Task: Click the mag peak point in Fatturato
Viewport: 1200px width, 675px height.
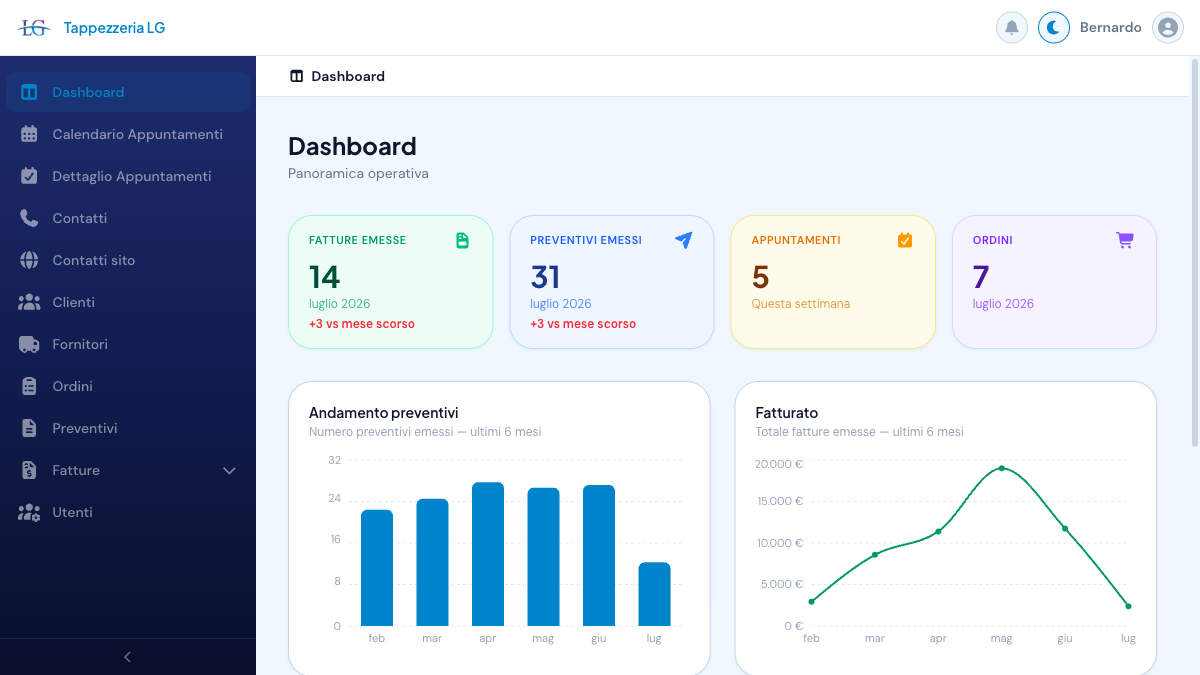Action: [1001, 468]
